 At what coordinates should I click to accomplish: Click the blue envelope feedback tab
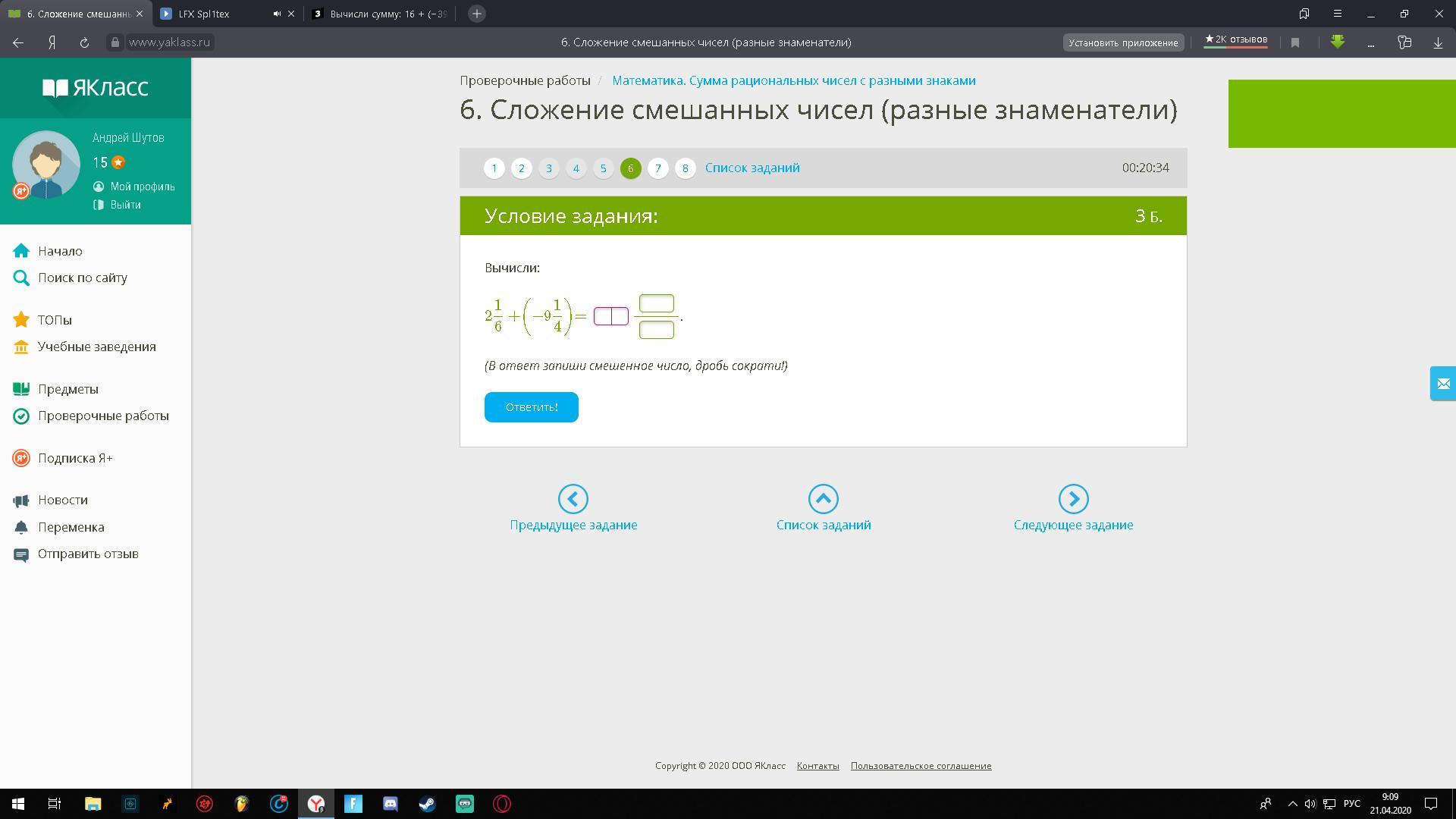[1443, 384]
